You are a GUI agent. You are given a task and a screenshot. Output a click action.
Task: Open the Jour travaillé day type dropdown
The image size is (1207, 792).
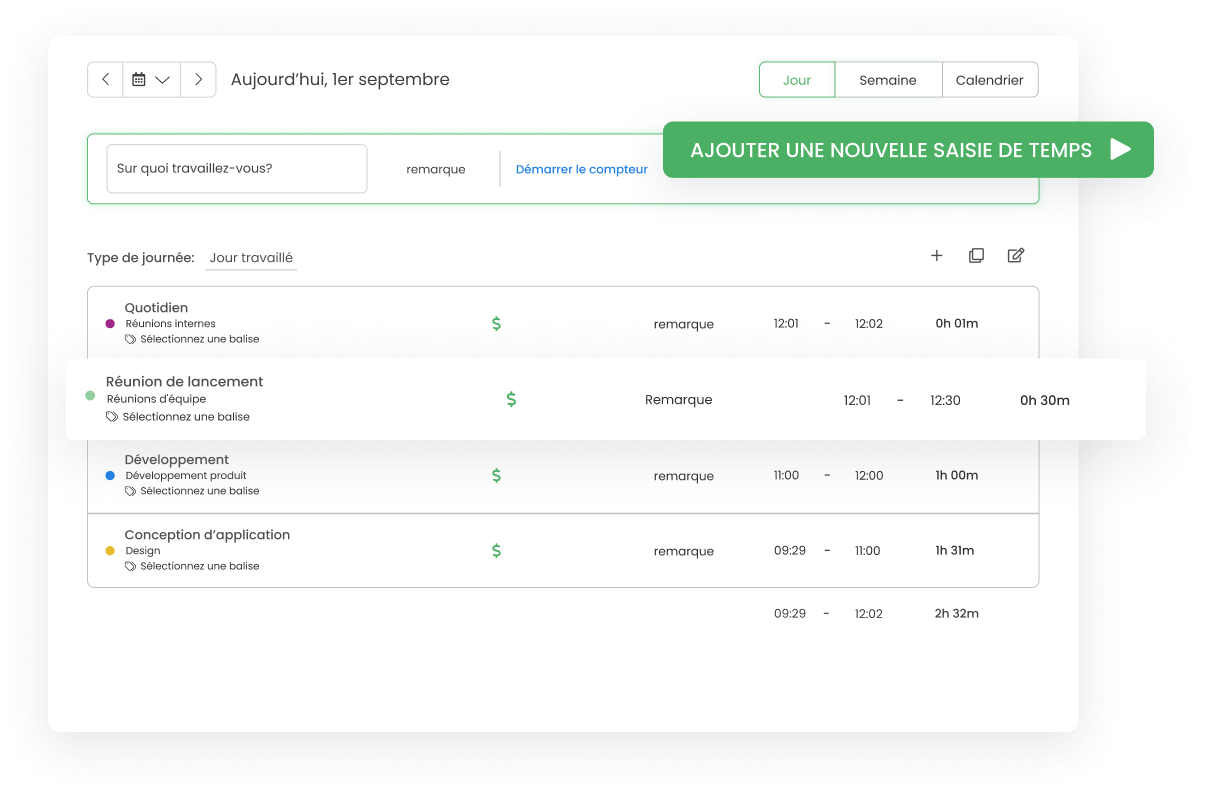tap(251, 258)
